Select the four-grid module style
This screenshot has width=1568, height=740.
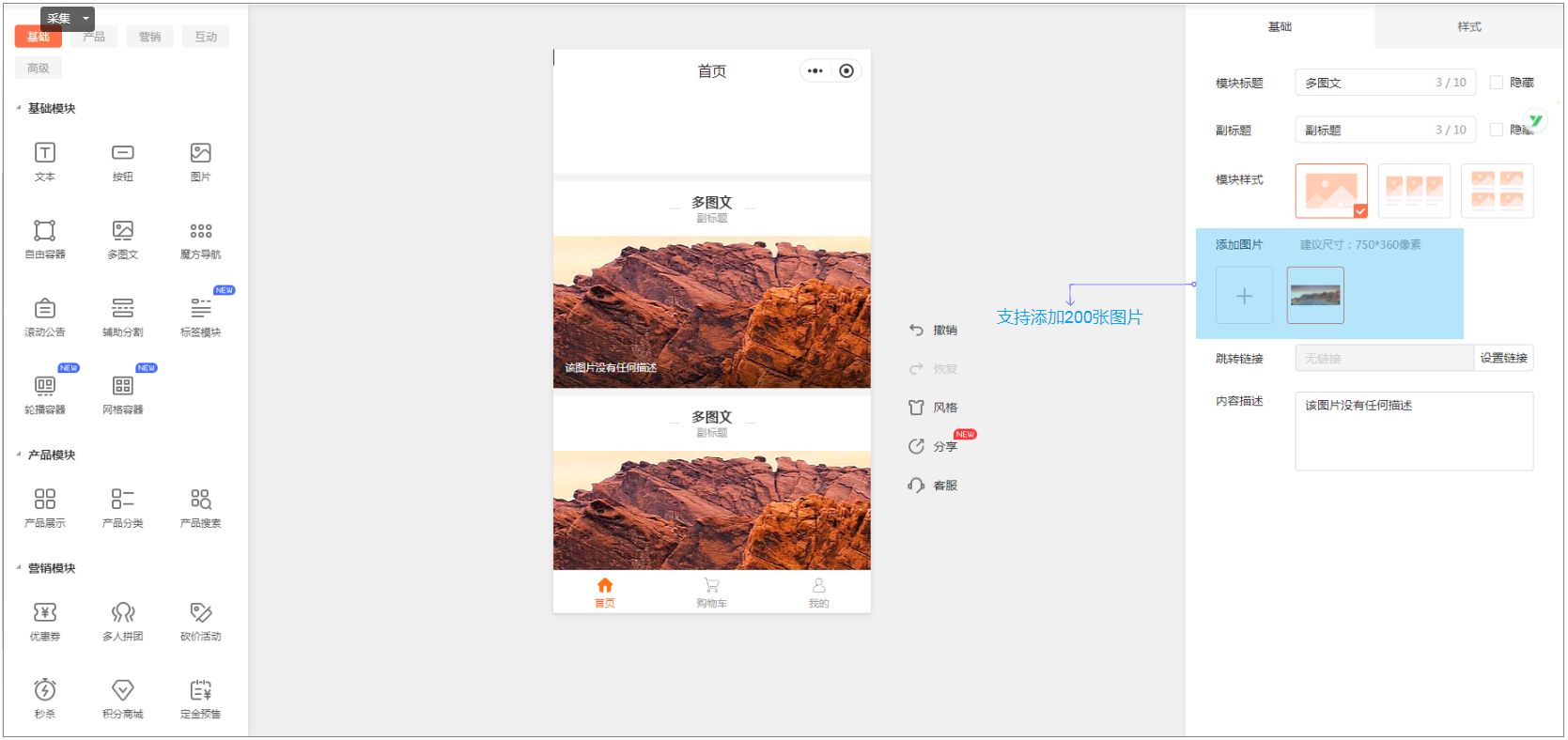pos(1497,191)
